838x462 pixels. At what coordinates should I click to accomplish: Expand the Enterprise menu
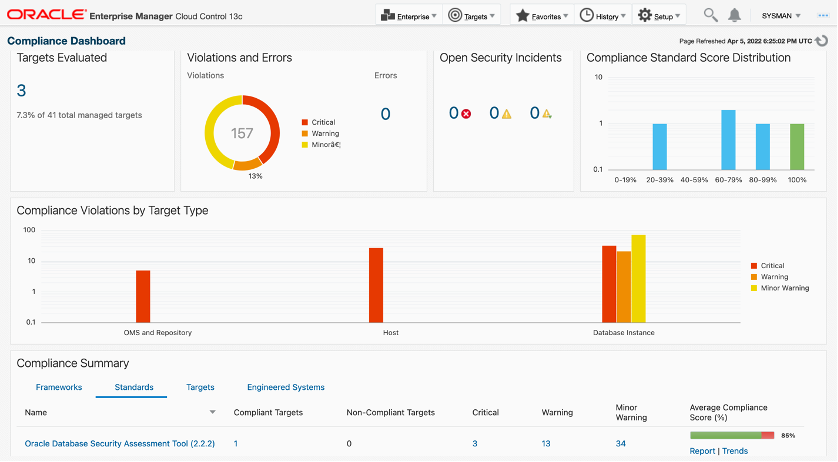408,16
